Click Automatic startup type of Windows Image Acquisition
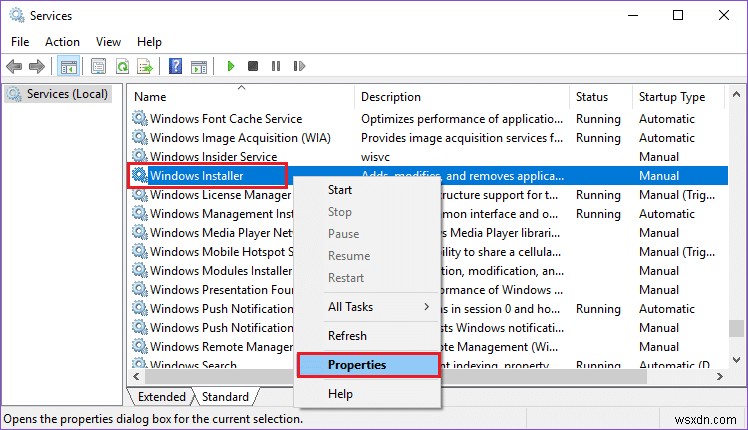The image size is (748, 430). [x=667, y=137]
